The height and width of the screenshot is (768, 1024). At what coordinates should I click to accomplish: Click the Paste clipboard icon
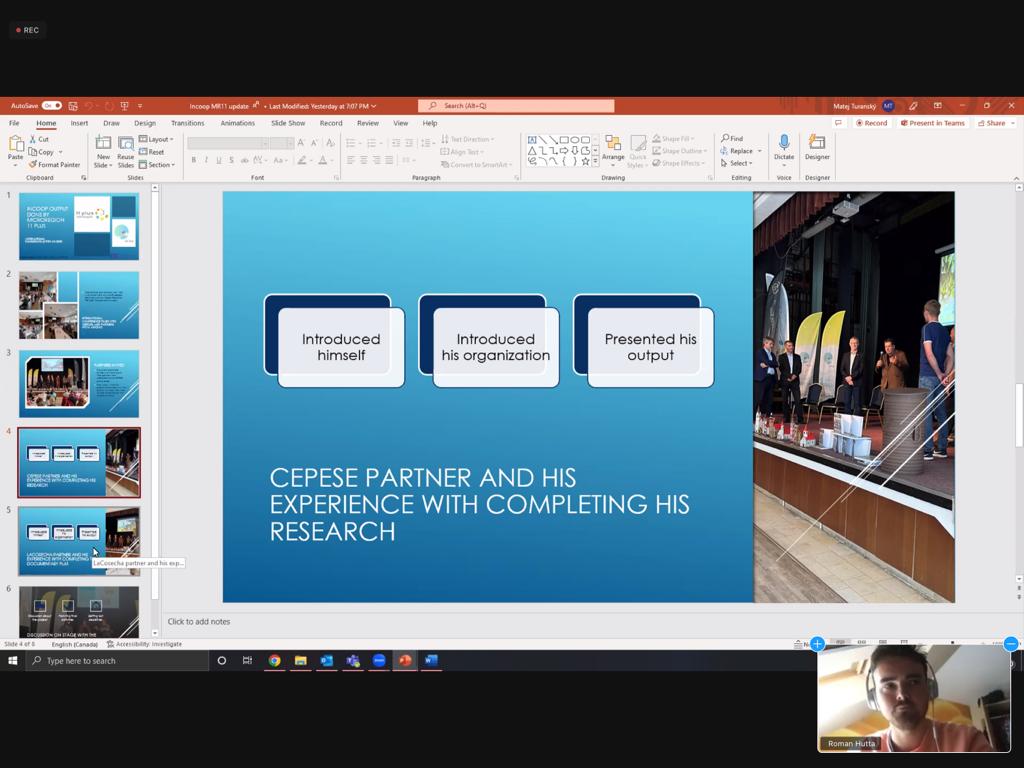pyautogui.click(x=16, y=144)
